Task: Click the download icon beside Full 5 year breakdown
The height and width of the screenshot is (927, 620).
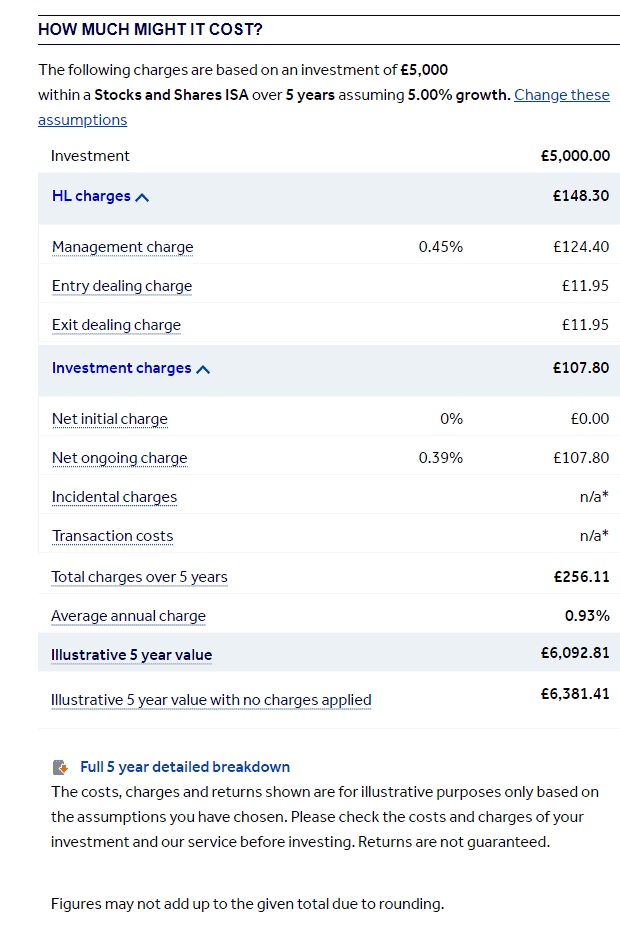Action: click(60, 767)
